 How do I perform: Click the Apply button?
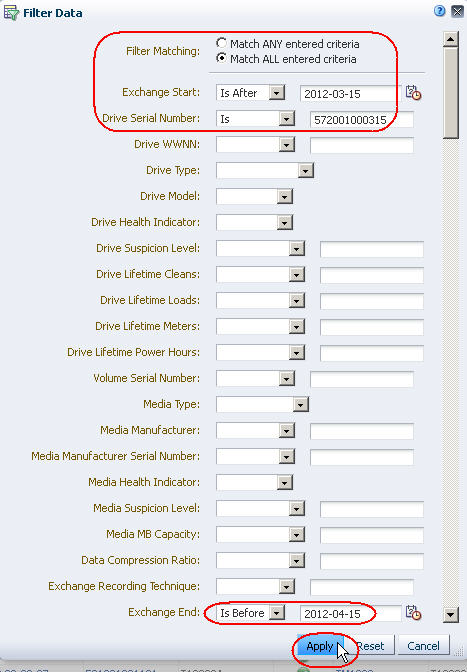pyautogui.click(x=320, y=645)
